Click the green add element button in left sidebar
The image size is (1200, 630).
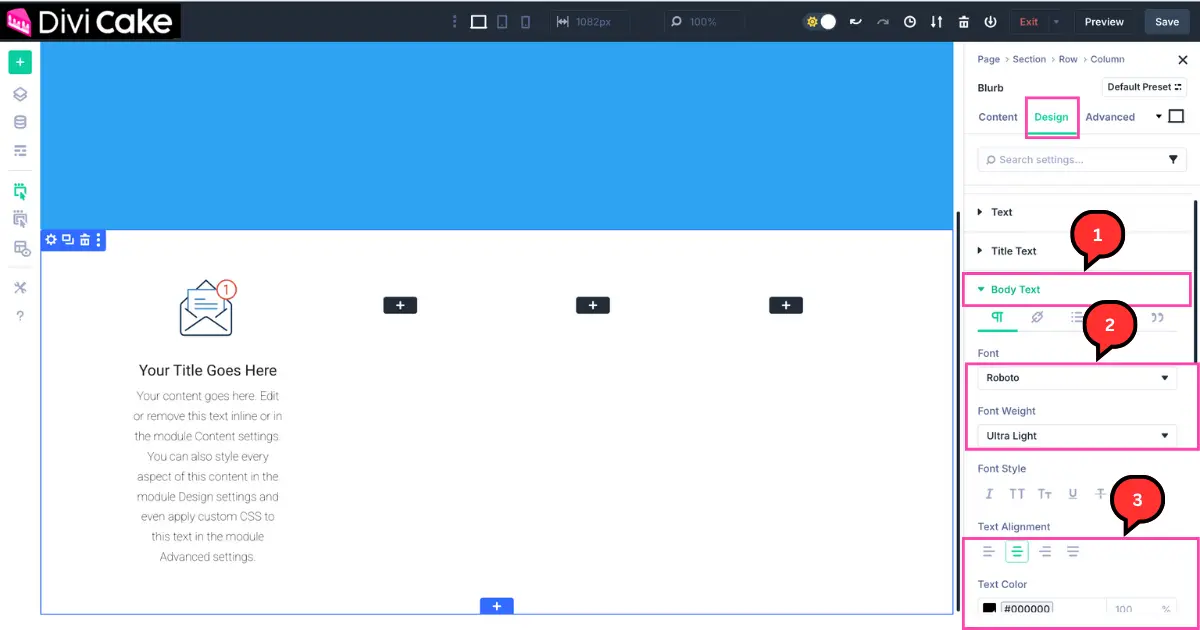[20, 62]
